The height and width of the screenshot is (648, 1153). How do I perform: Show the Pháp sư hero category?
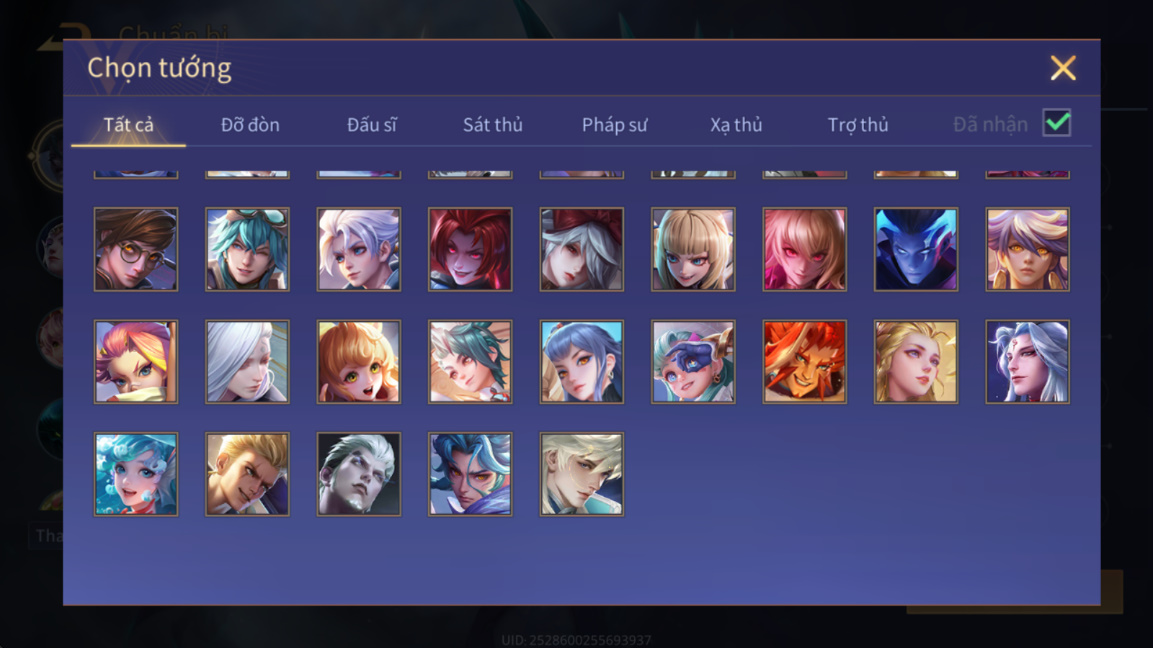tap(614, 125)
